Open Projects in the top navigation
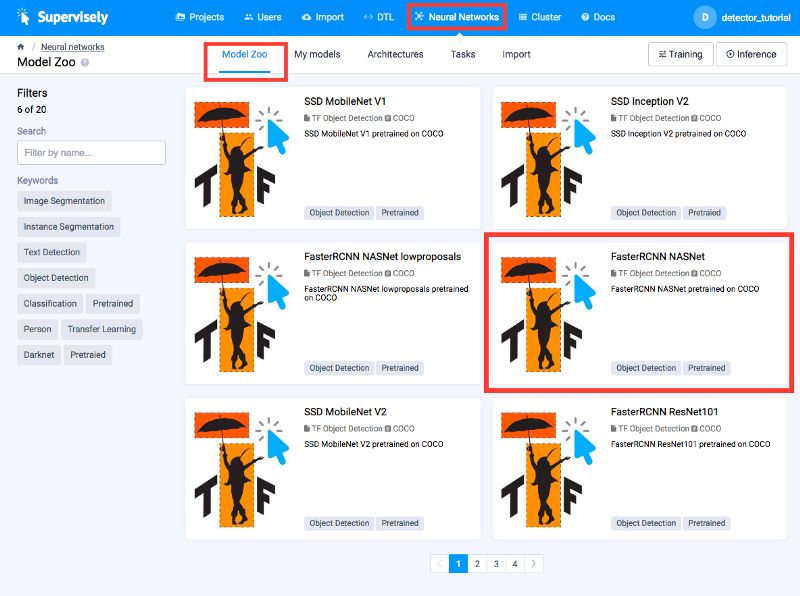This screenshot has width=800, height=596. click(x=200, y=17)
